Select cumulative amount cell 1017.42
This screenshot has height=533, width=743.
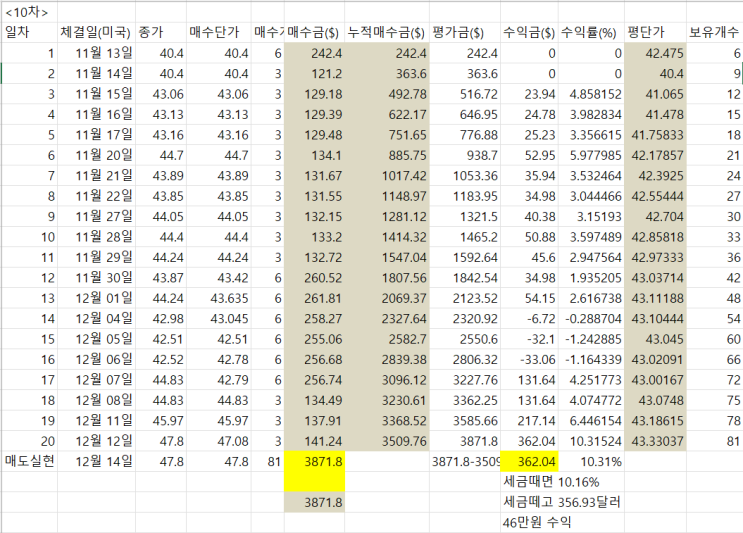pos(387,176)
